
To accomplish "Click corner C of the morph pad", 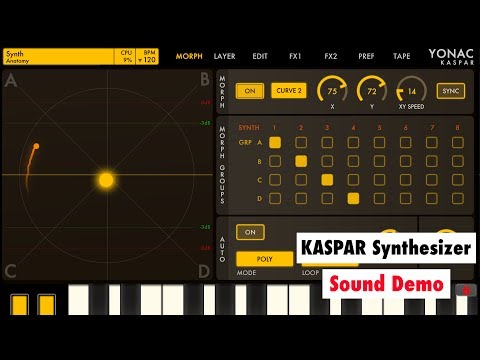I will [x=10, y=271].
